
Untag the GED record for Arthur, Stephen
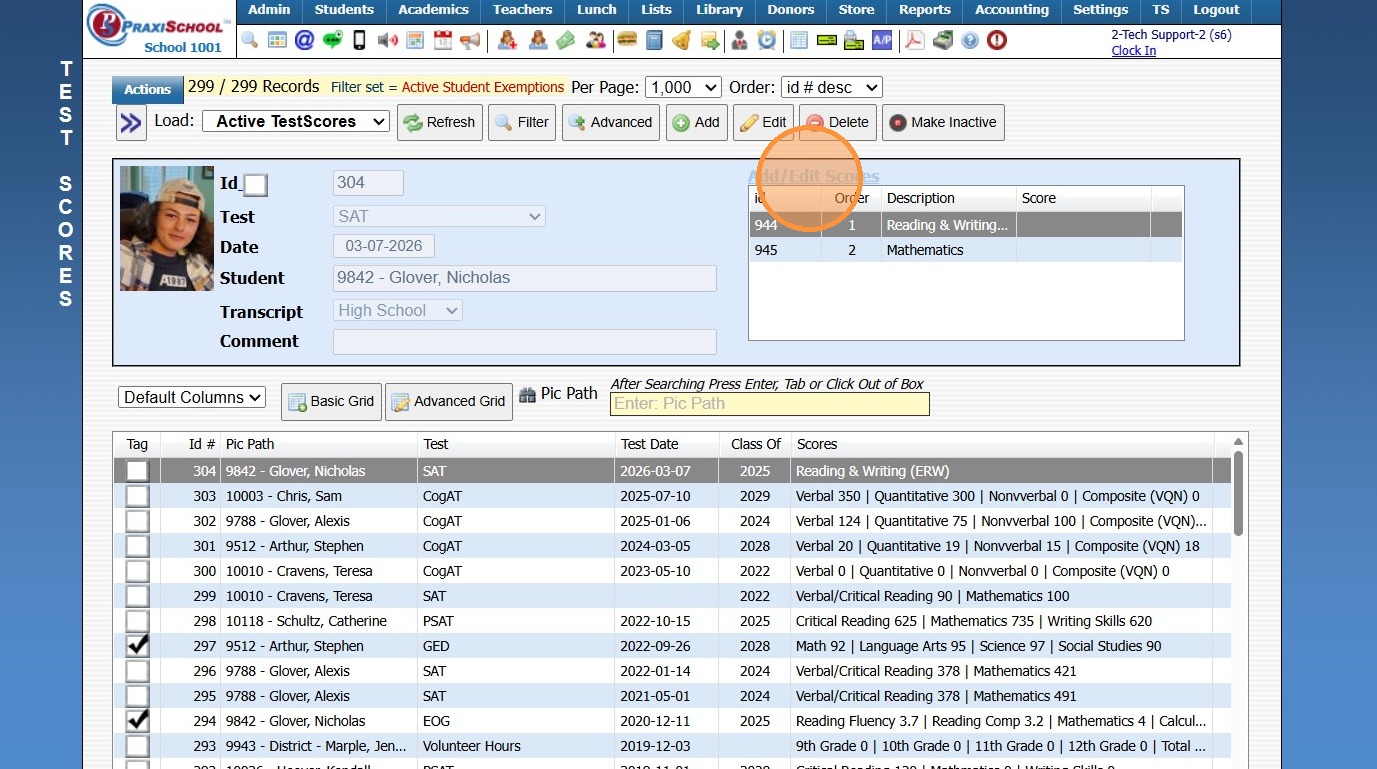pos(137,646)
